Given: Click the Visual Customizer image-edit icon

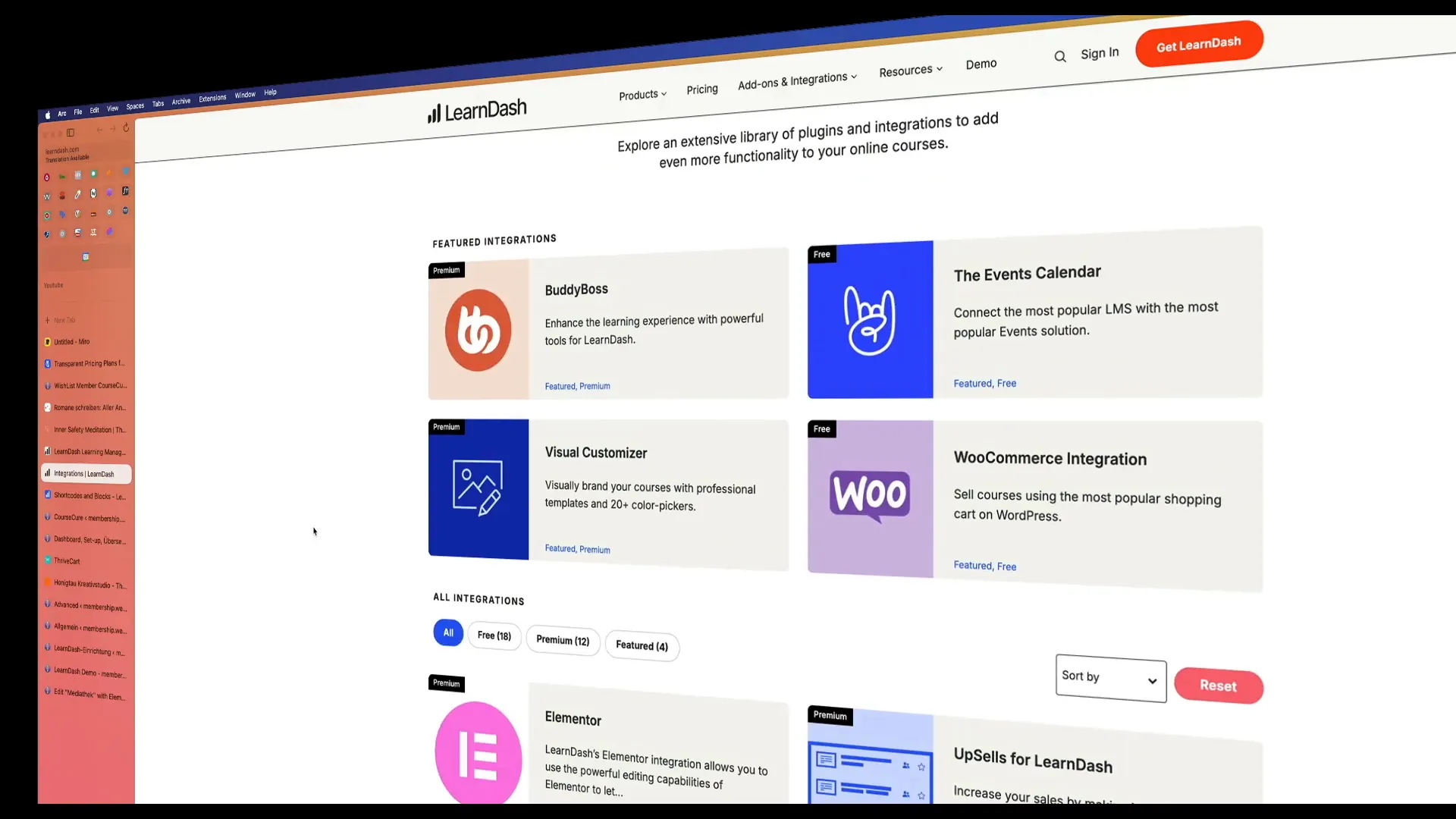Looking at the screenshot, I should pos(479,489).
